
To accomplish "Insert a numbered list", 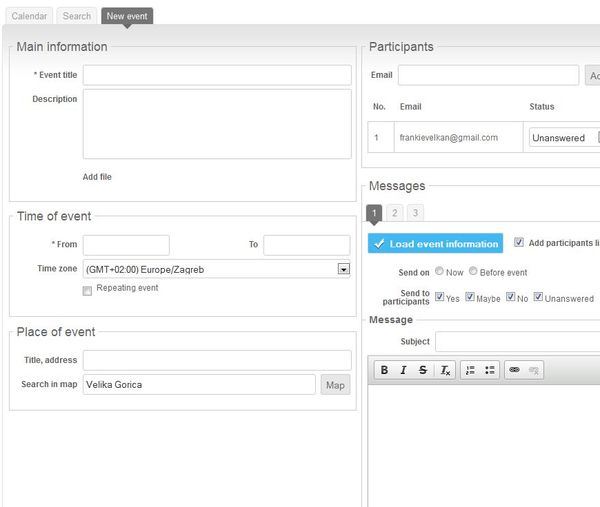I will [x=471, y=370].
